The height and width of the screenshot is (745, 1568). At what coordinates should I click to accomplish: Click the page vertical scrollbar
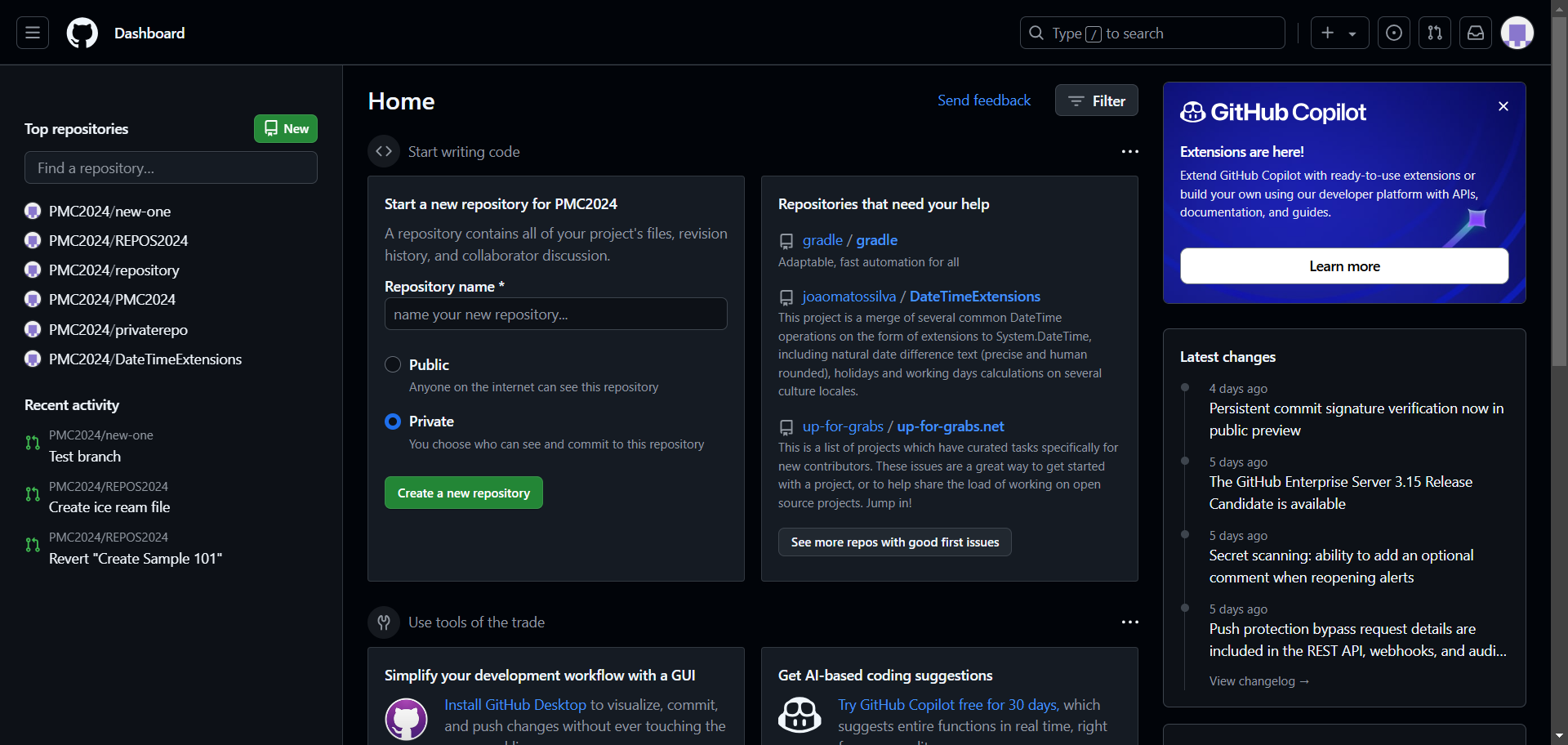[1559, 245]
